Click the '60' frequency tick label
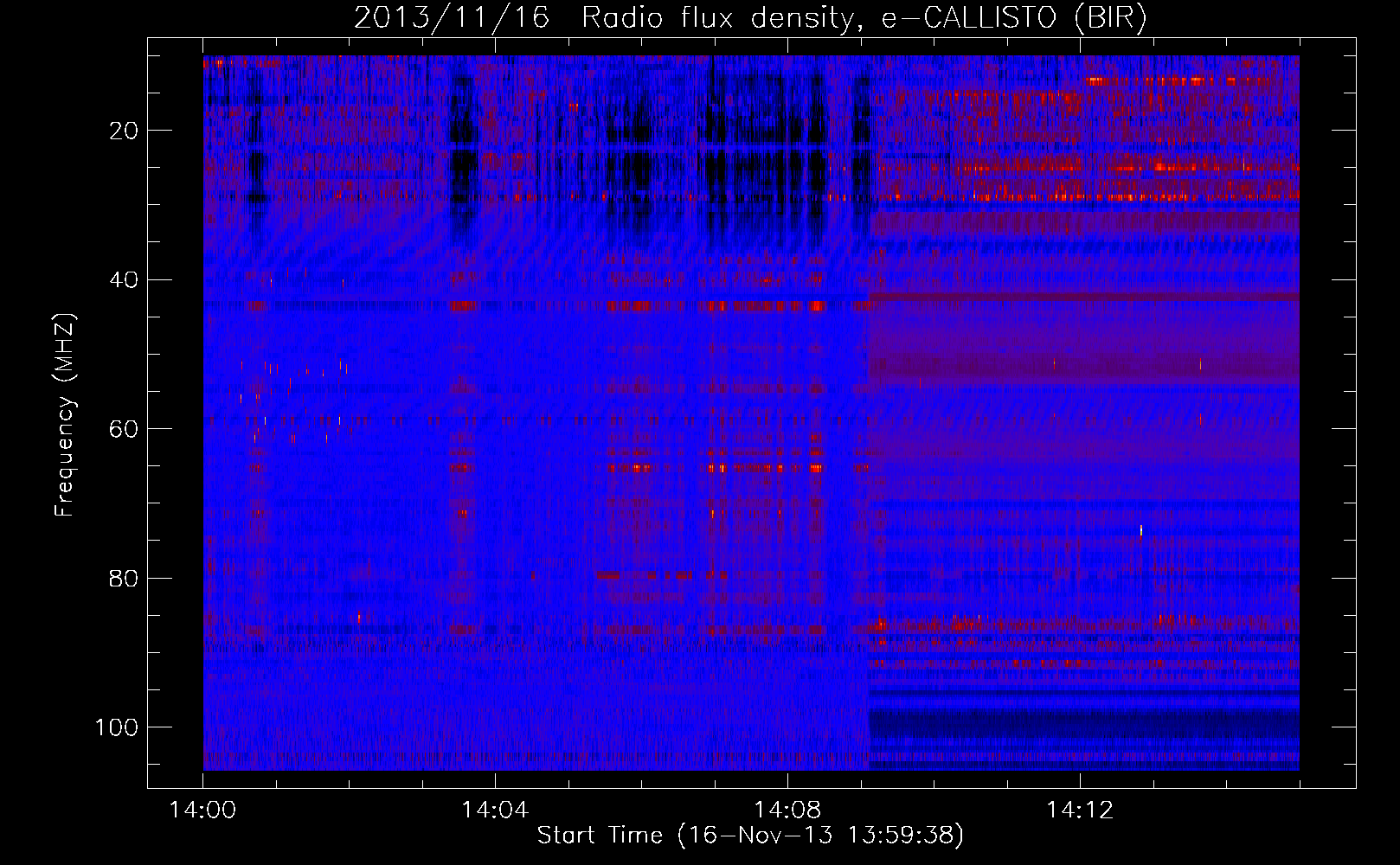This screenshot has height=865, width=1400. point(125,429)
